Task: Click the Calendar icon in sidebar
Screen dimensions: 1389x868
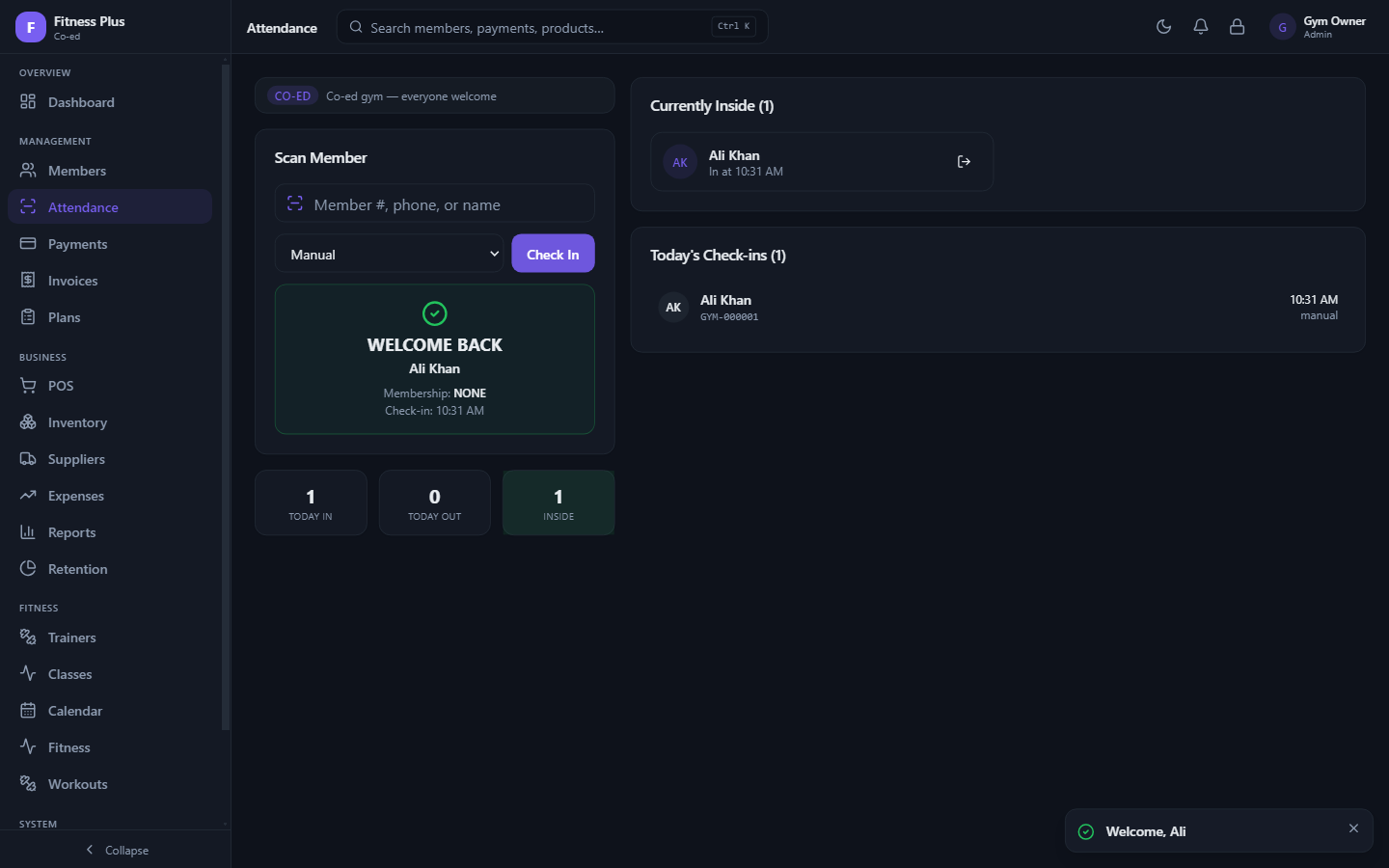Action: (28, 711)
